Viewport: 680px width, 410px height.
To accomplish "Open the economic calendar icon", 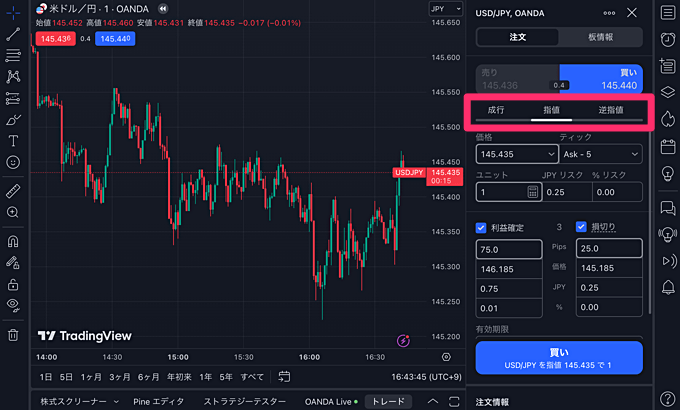I will [x=668, y=147].
